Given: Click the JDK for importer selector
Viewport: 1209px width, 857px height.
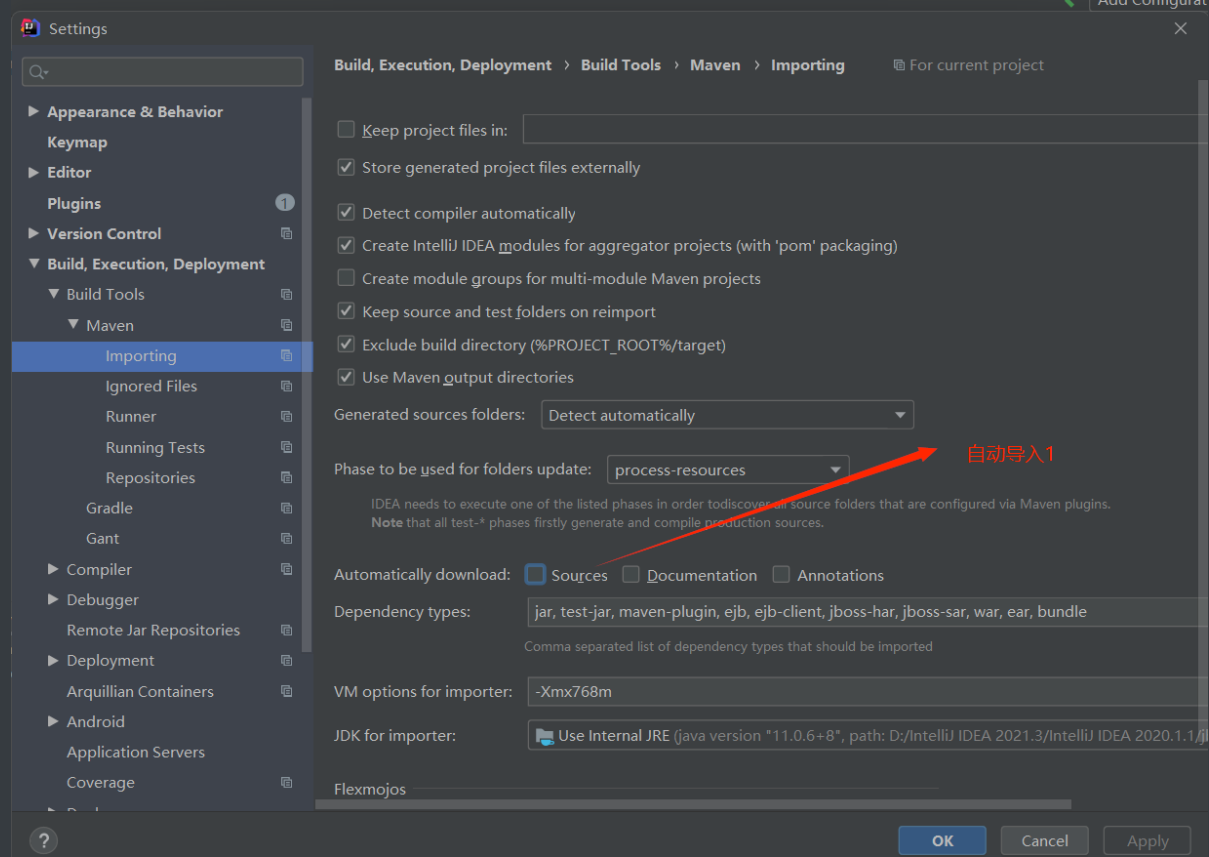Looking at the screenshot, I should point(866,736).
